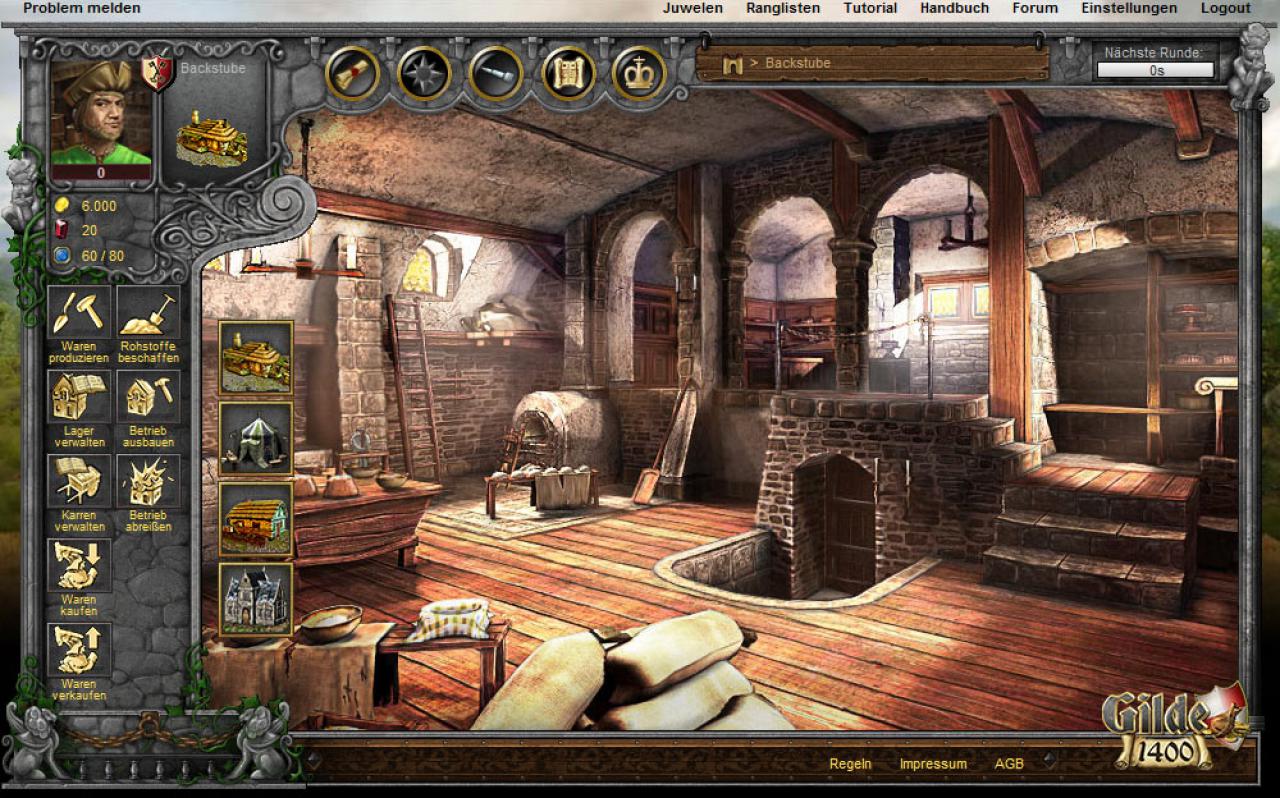Click the Backstube breadcrumb text
1280x798 pixels.
pos(798,63)
